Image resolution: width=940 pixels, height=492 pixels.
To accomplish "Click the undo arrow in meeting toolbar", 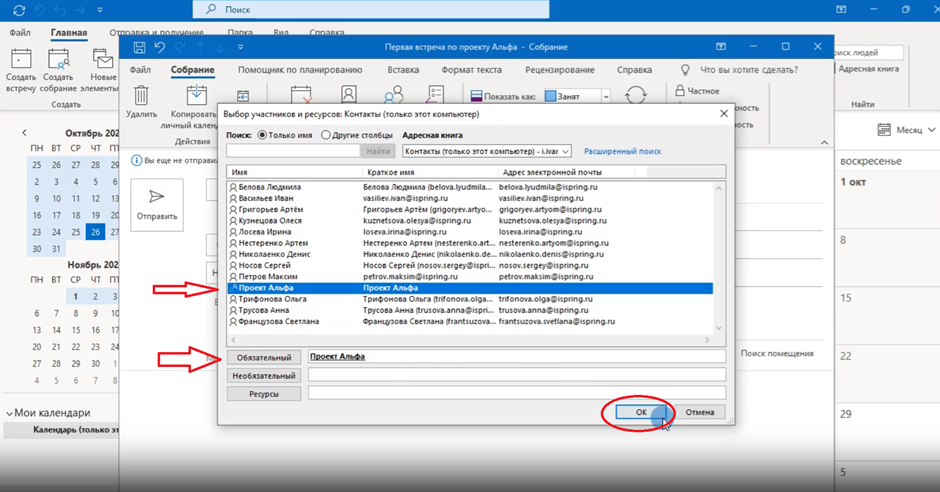I will [x=159, y=47].
